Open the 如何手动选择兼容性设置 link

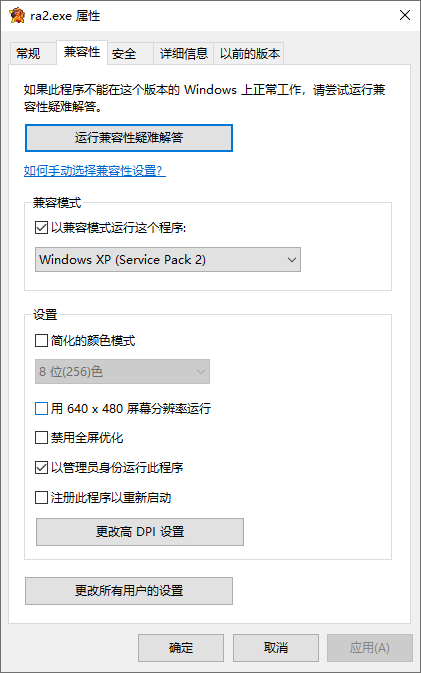tap(94, 171)
